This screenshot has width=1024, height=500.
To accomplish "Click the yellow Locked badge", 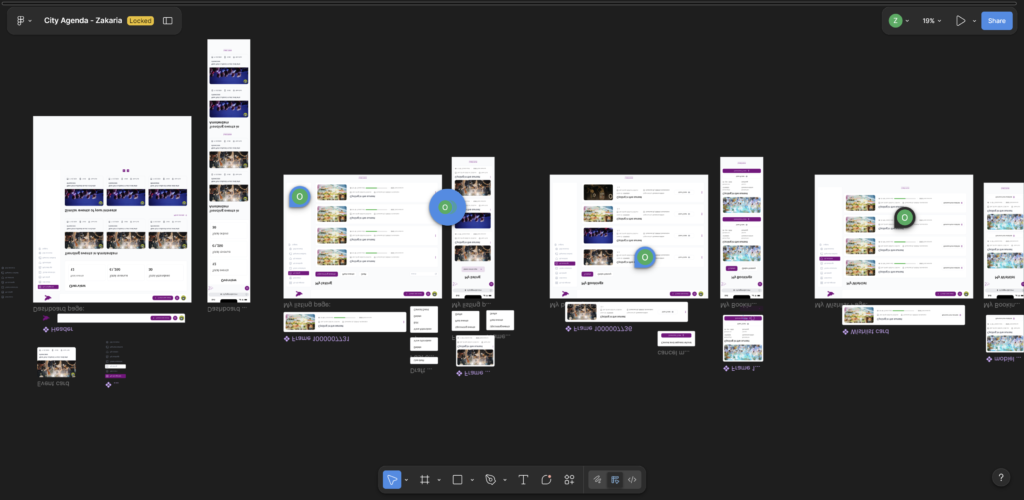I will click(x=140, y=20).
